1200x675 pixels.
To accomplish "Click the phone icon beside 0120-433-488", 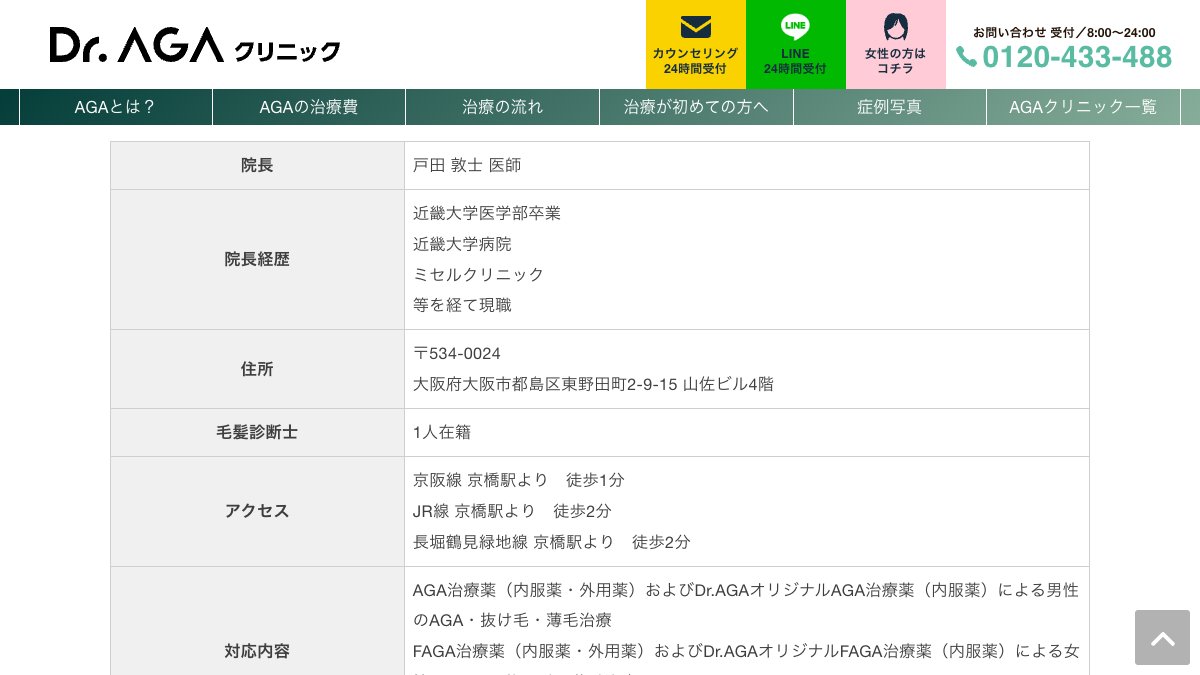I will 966,57.
